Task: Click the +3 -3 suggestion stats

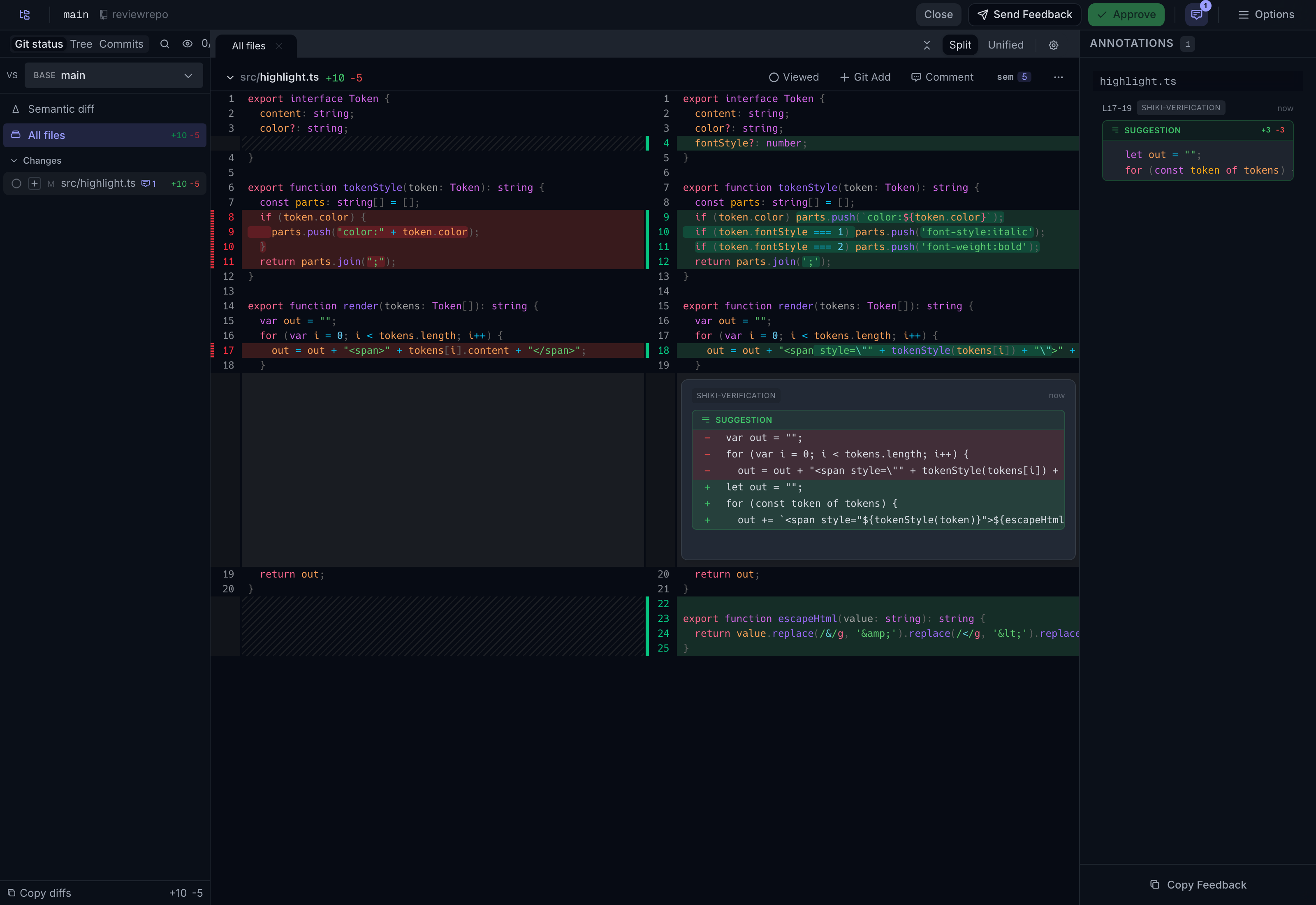Action: click(1272, 130)
